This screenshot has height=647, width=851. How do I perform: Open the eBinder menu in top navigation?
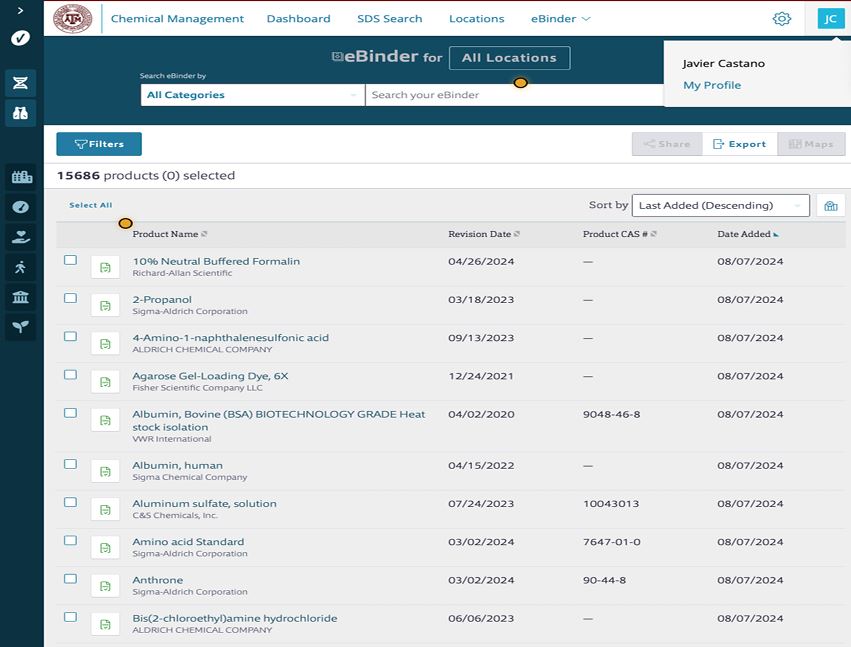(x=561, y=19)
